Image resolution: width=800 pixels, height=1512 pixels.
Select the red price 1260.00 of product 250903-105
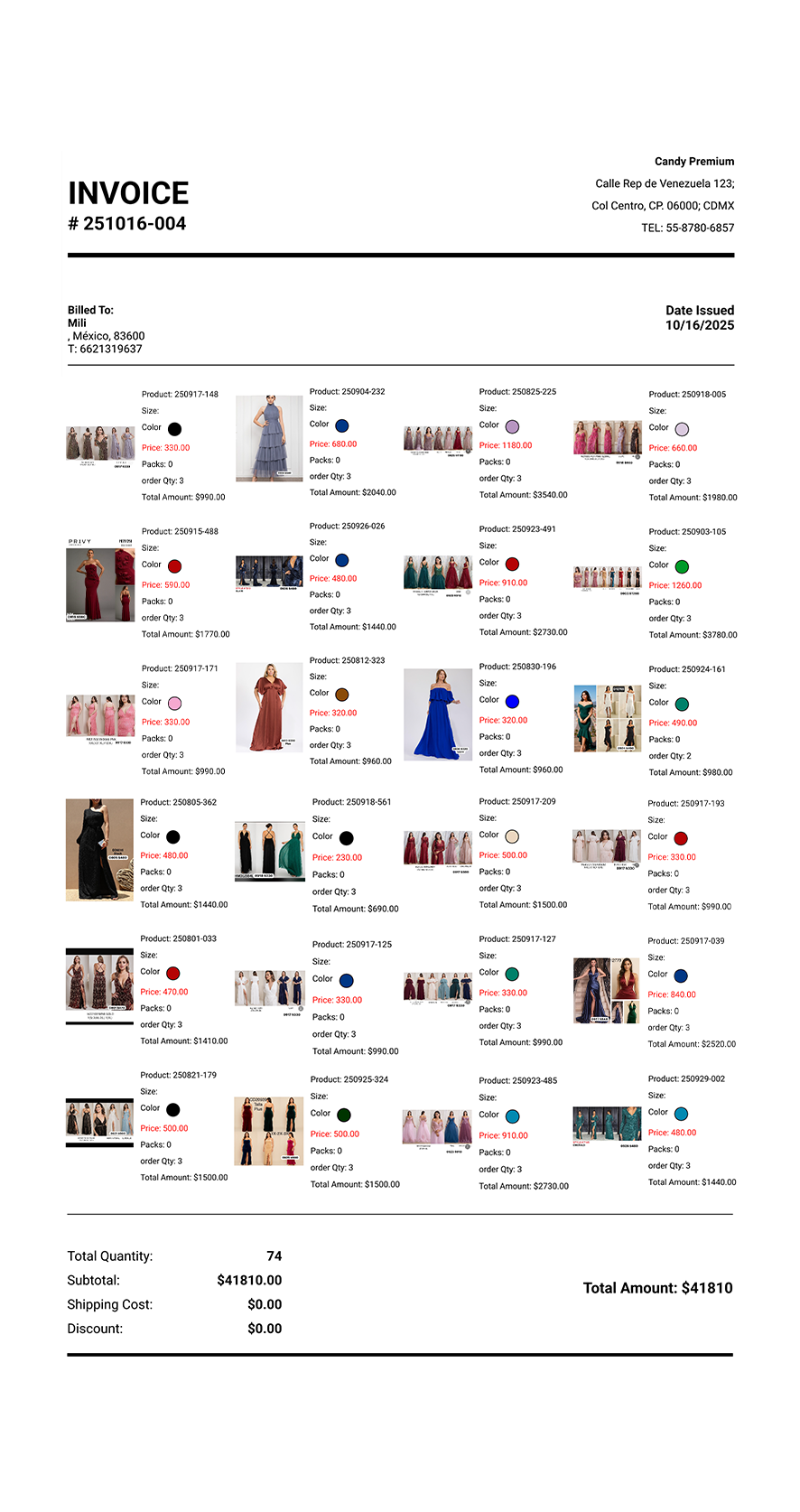coord(674,585)
